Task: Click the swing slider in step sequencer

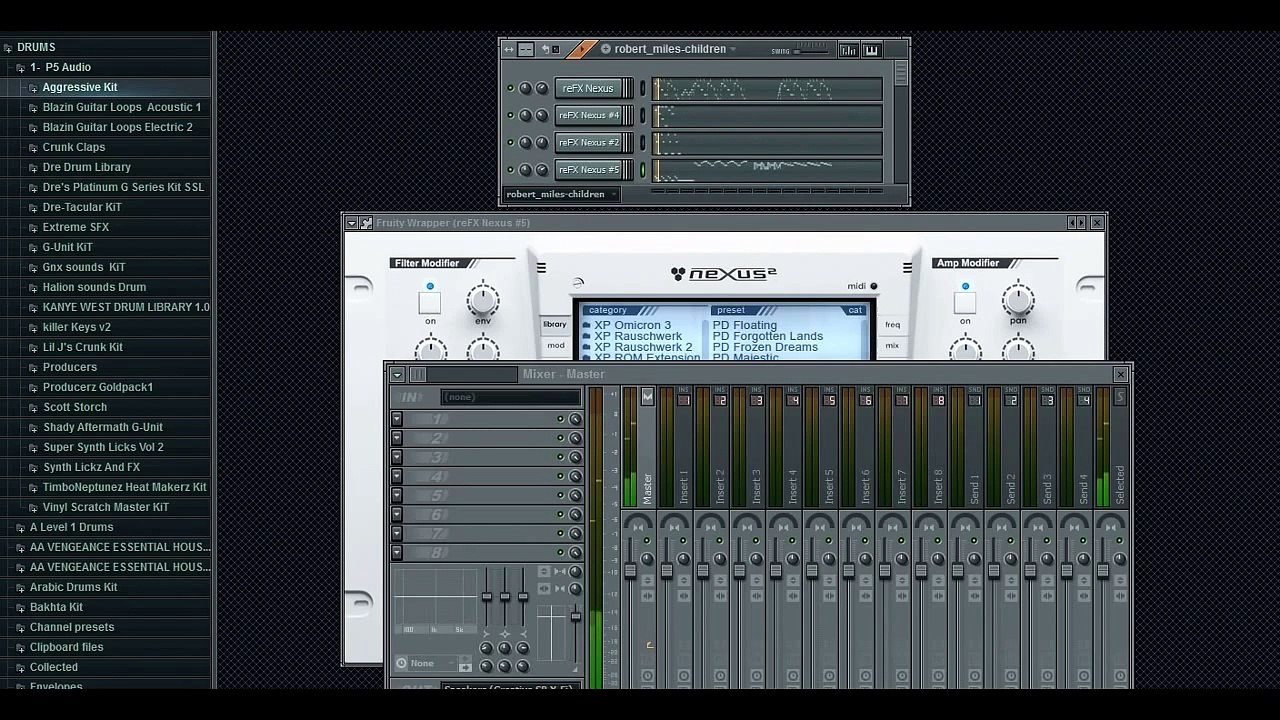Action: (x=812, y=51)
